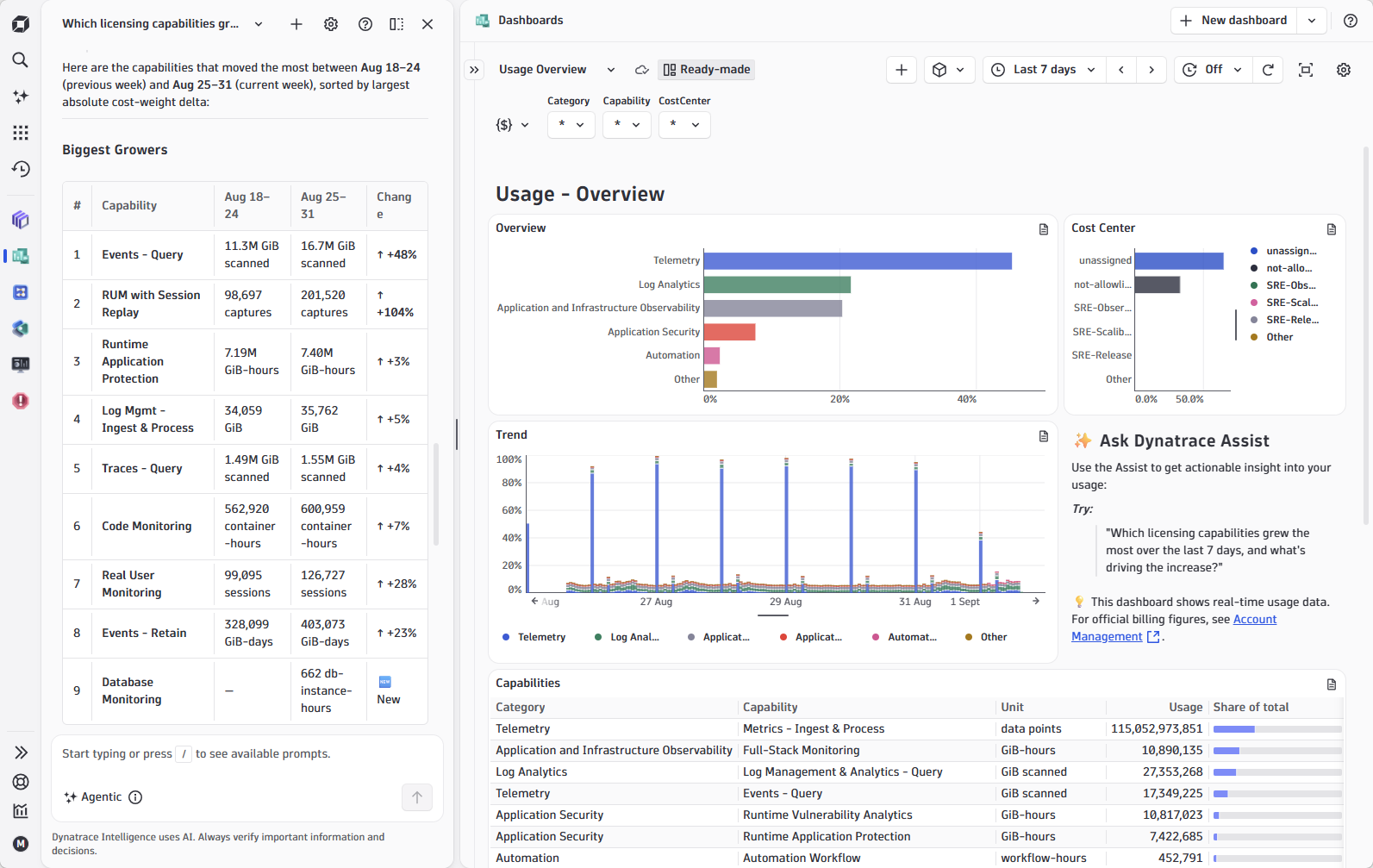Open the red alert problems app icon
The width and height of the screenshot is (1373, 868).
pos(21,401)
